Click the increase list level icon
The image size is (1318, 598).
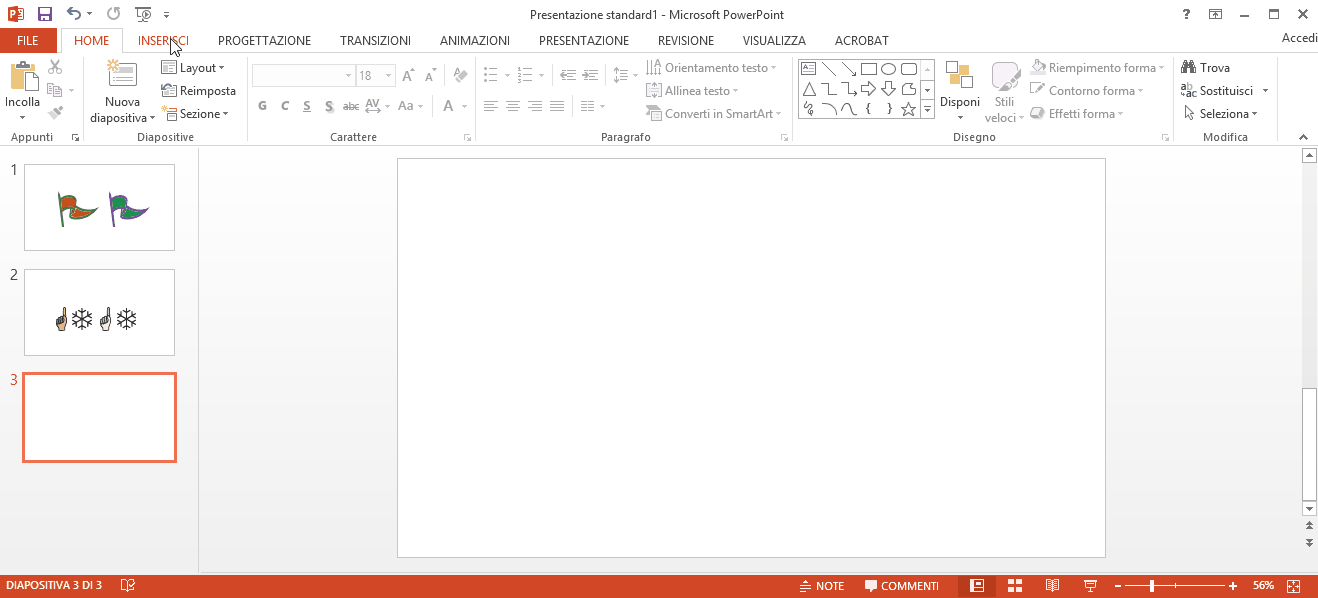[590, 75]
